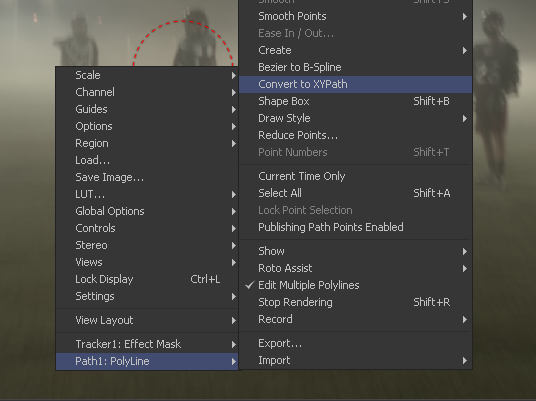Expand the Import submenu

356,360
